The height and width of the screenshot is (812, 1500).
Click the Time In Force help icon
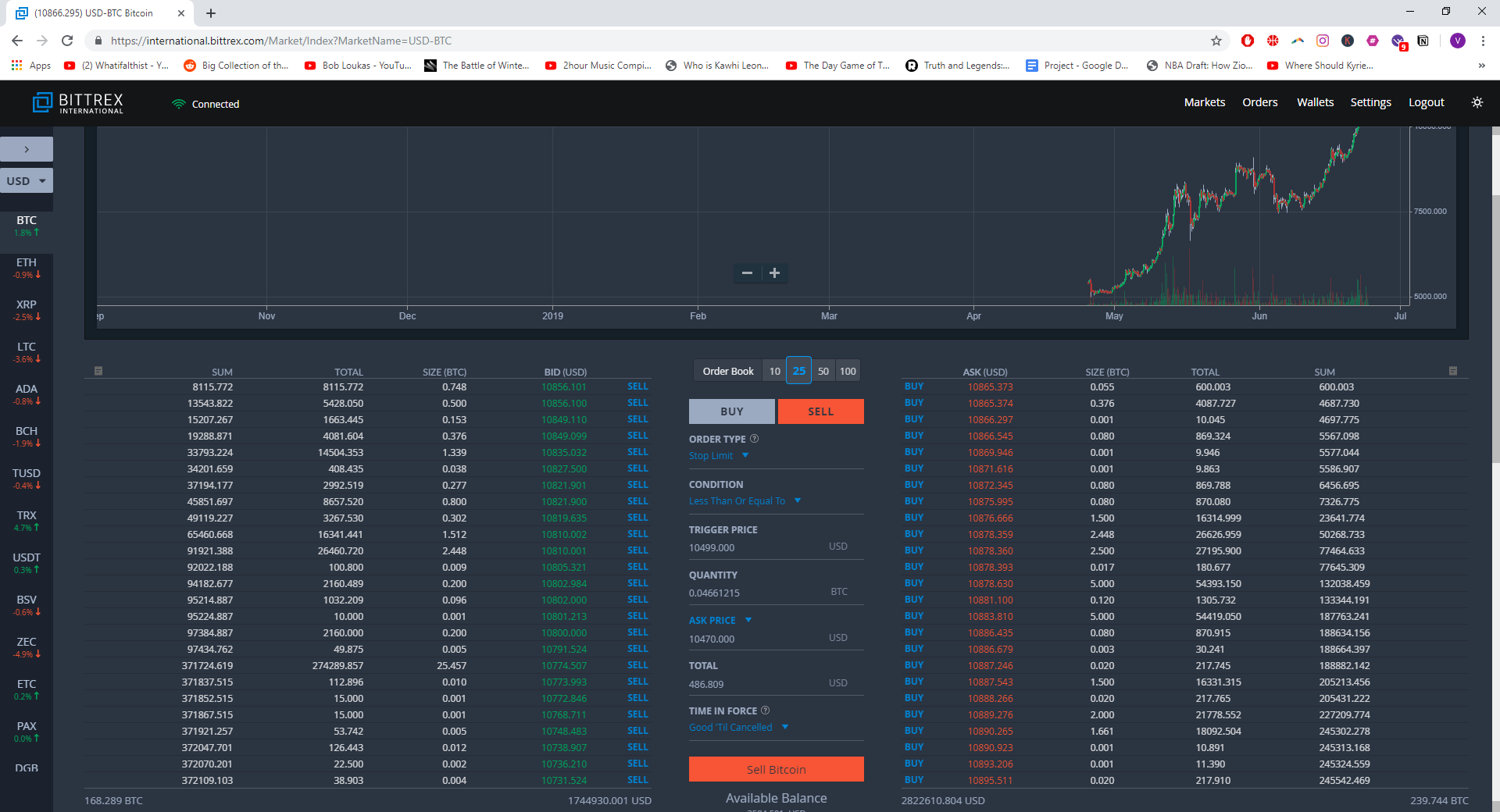pyautogui.click(x=764, y=710)
